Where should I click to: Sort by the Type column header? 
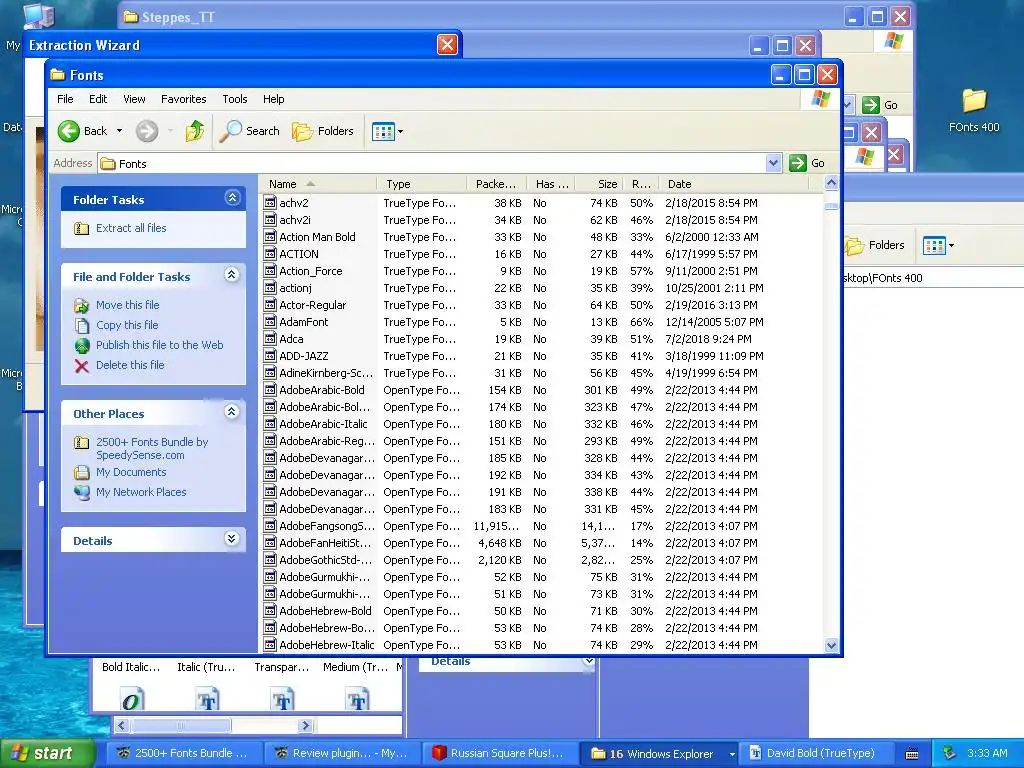pos(421,184)
